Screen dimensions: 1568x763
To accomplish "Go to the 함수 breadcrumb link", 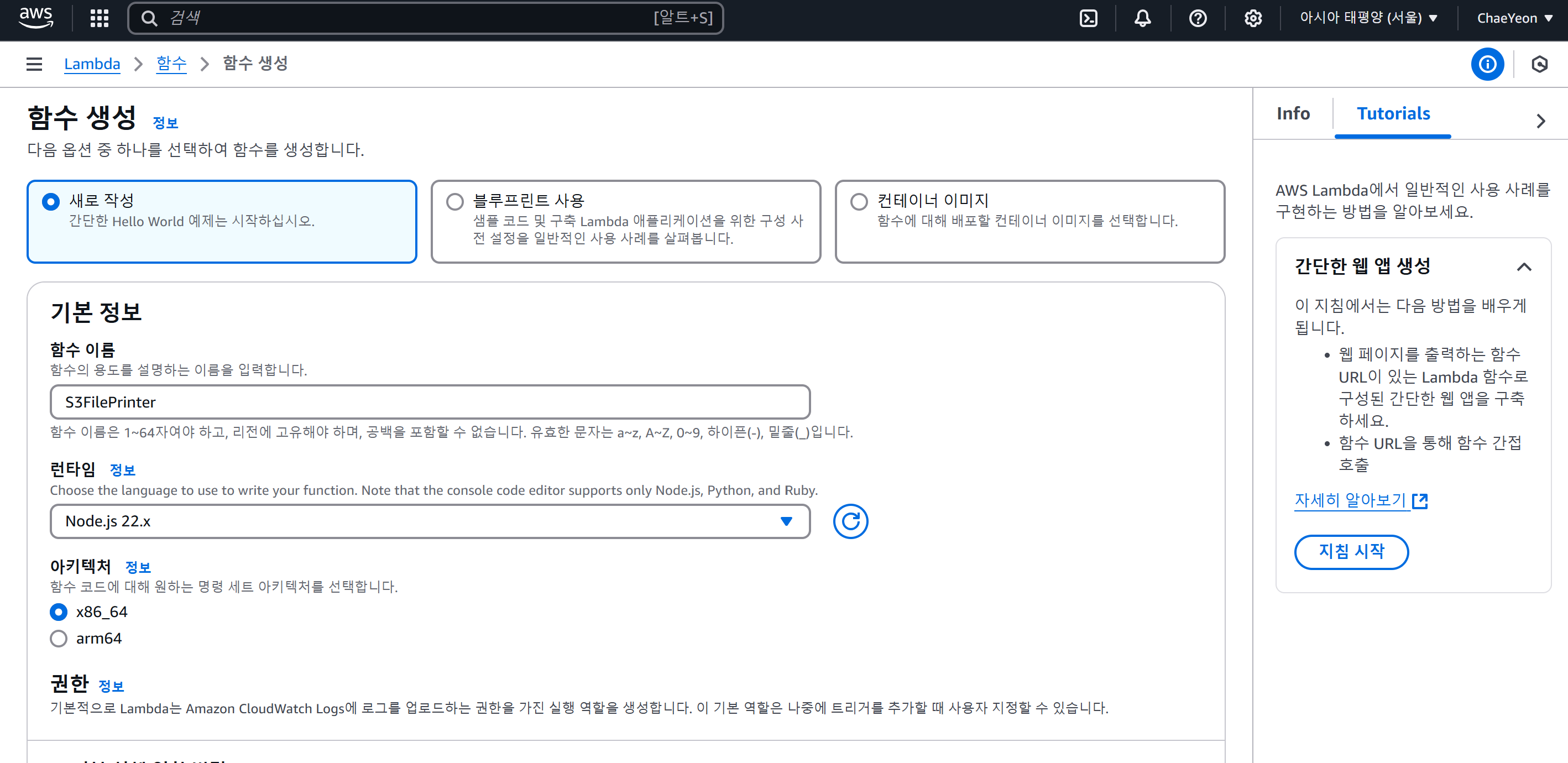I will coord(171,64).
